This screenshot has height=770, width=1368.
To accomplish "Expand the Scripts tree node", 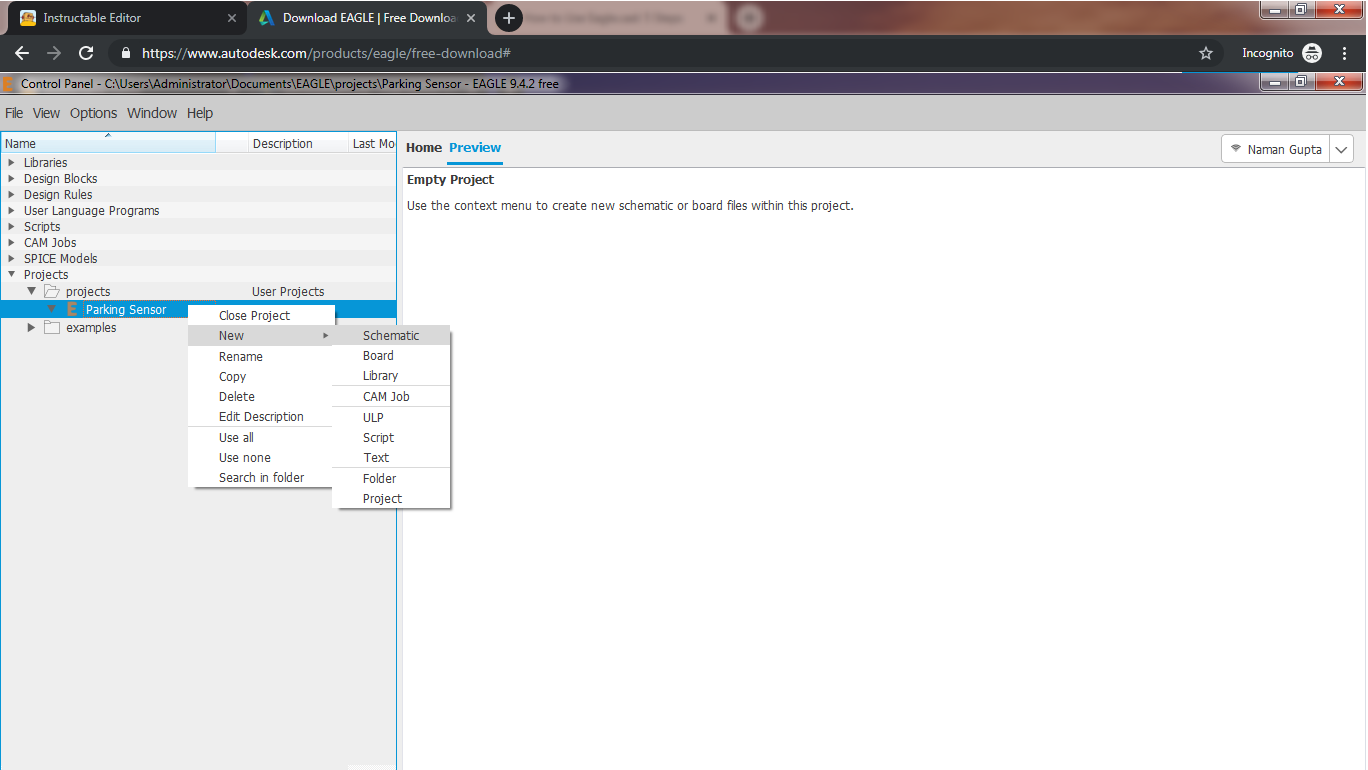I will coord(11,227).
